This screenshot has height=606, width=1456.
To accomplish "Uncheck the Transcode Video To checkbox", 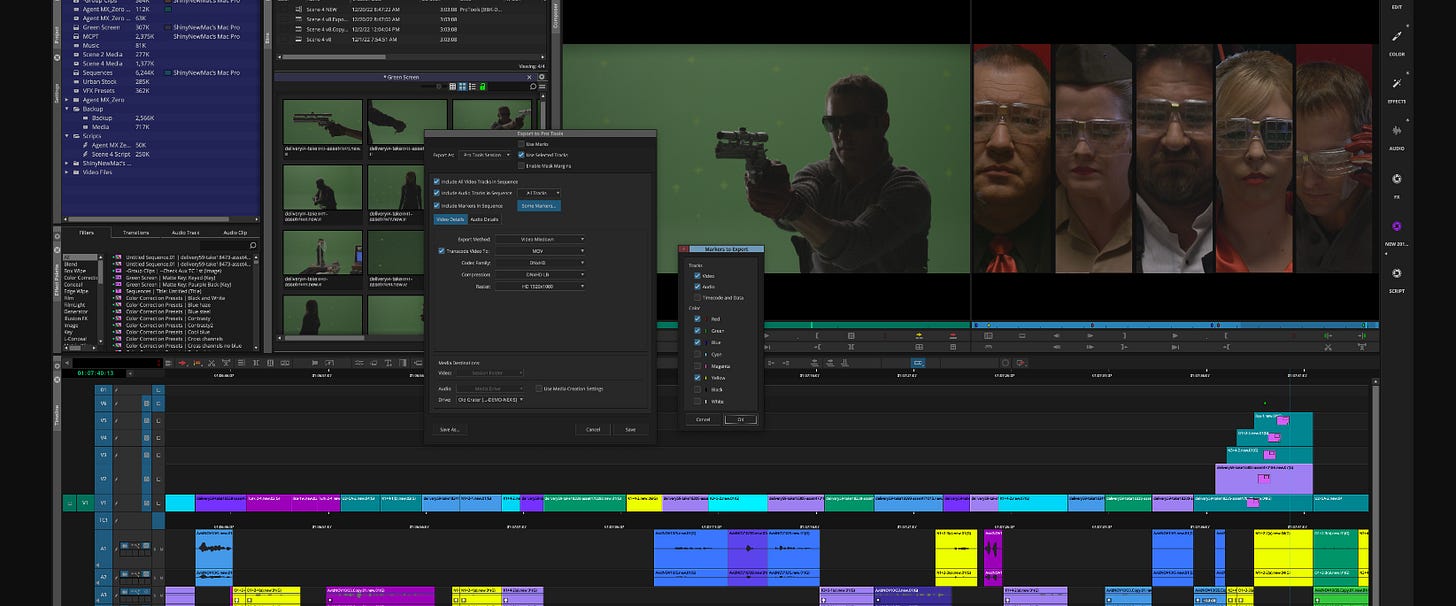I will click(441, 251).
